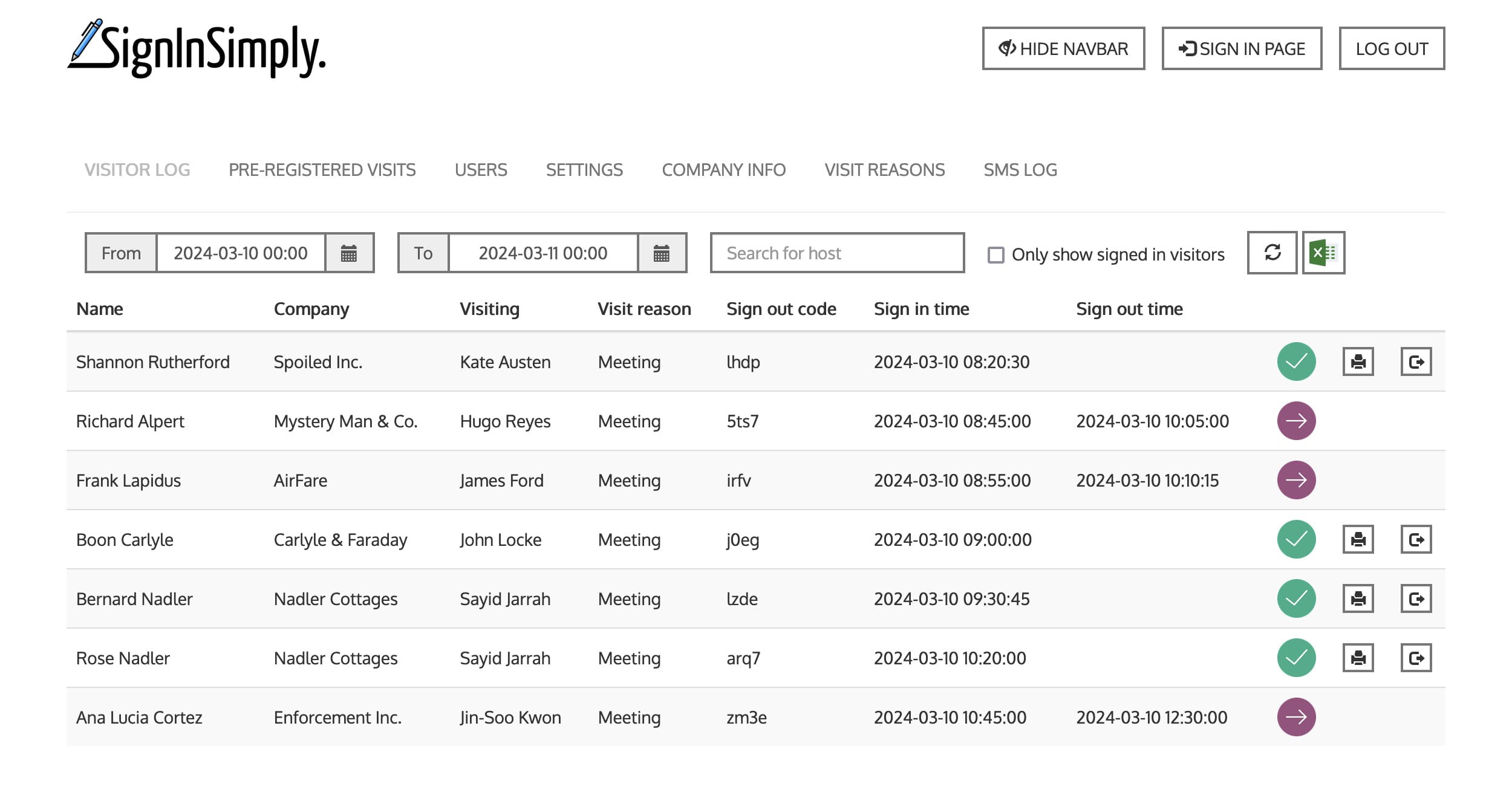
Task: Click green checkmark for Shannon Rutherford
Action: [x=1296, y=361]
